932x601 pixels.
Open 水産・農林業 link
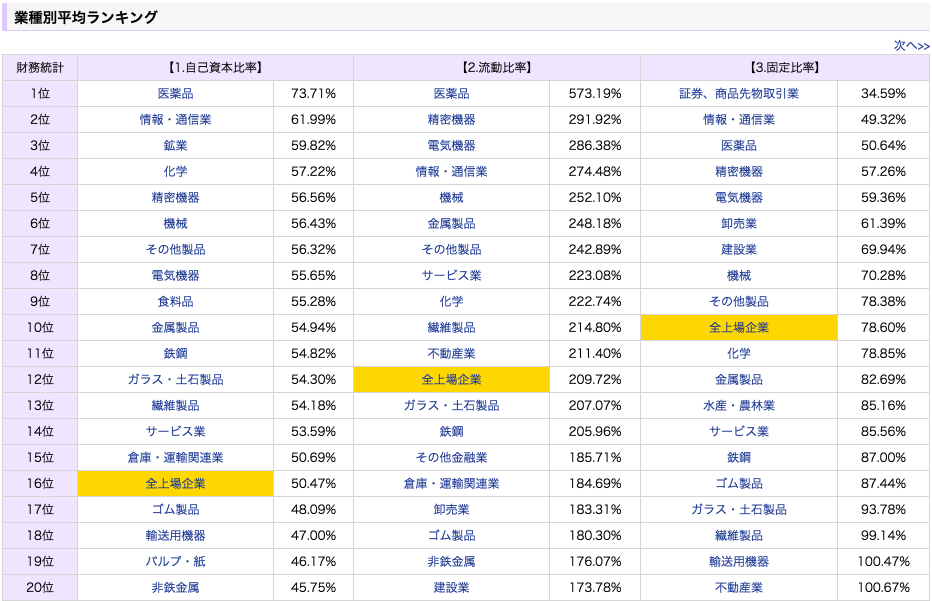click(739, 405)
